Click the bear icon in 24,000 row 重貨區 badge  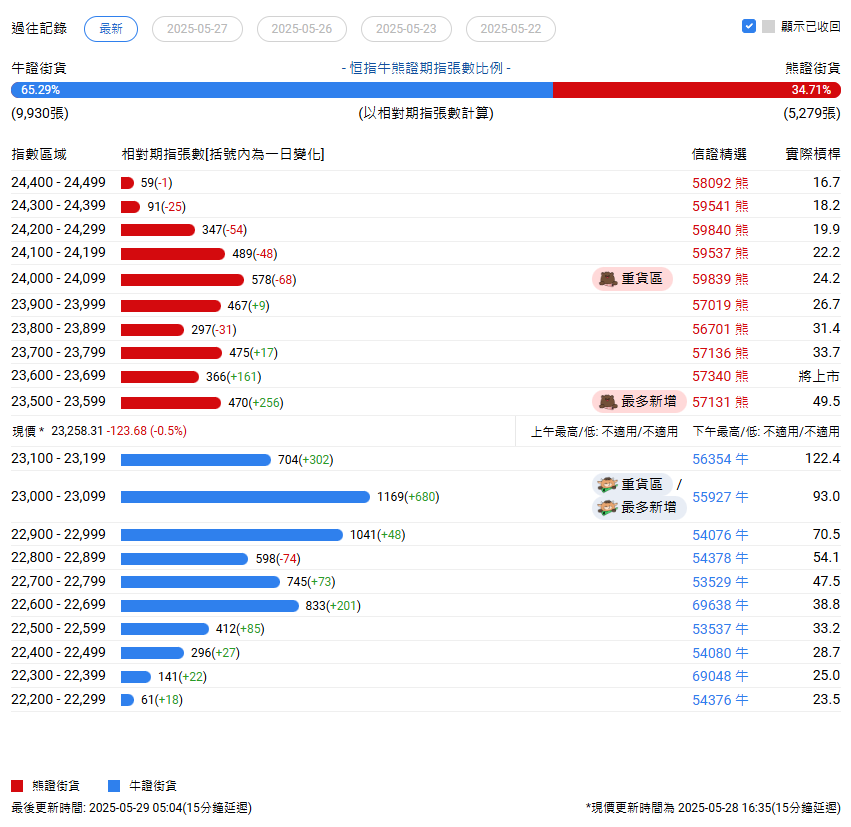pyautogui.click(x=607, y=279)
